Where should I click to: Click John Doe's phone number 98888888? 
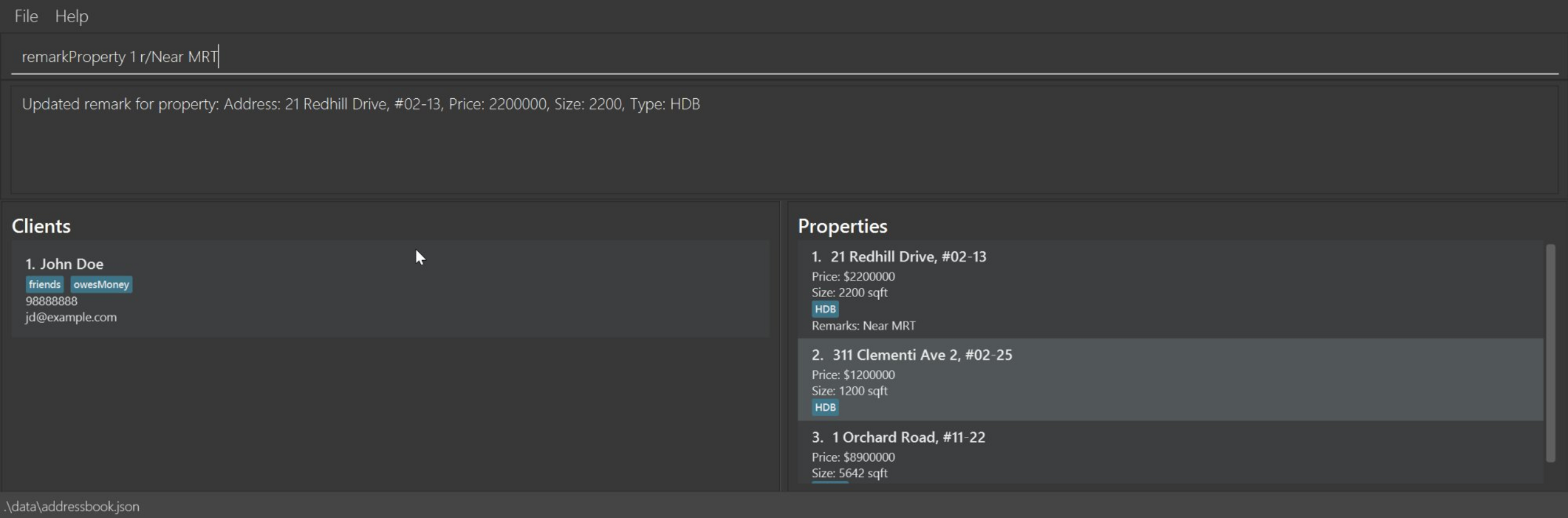52,301
